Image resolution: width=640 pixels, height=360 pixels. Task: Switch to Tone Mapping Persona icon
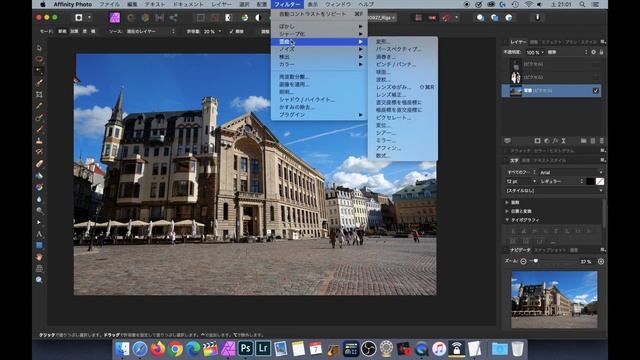[160, 18]
